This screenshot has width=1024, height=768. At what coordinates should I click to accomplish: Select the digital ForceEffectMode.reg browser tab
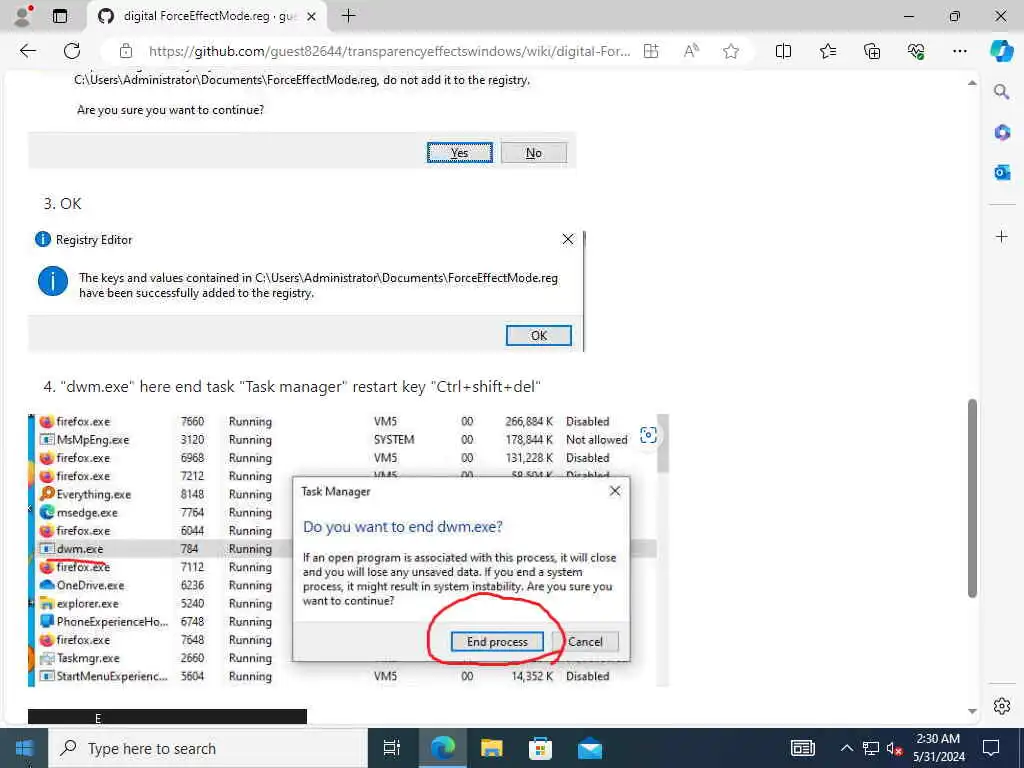pyautogui.click(x=206, y=16)
